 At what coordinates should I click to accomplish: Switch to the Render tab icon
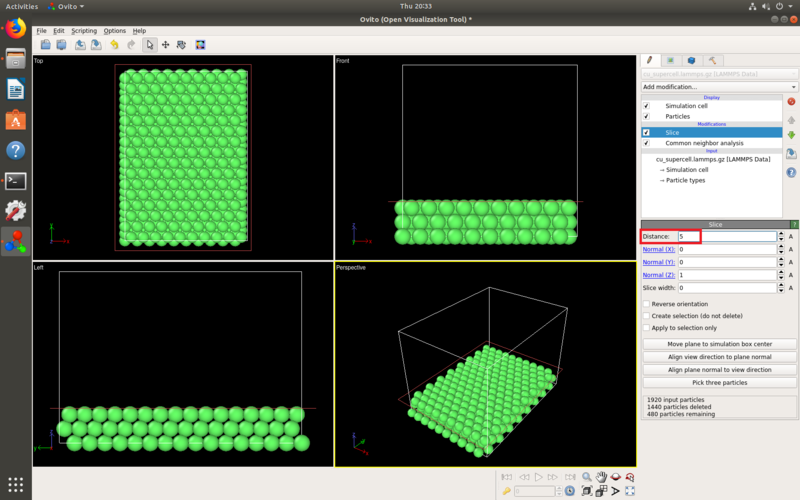click(670, 61)
